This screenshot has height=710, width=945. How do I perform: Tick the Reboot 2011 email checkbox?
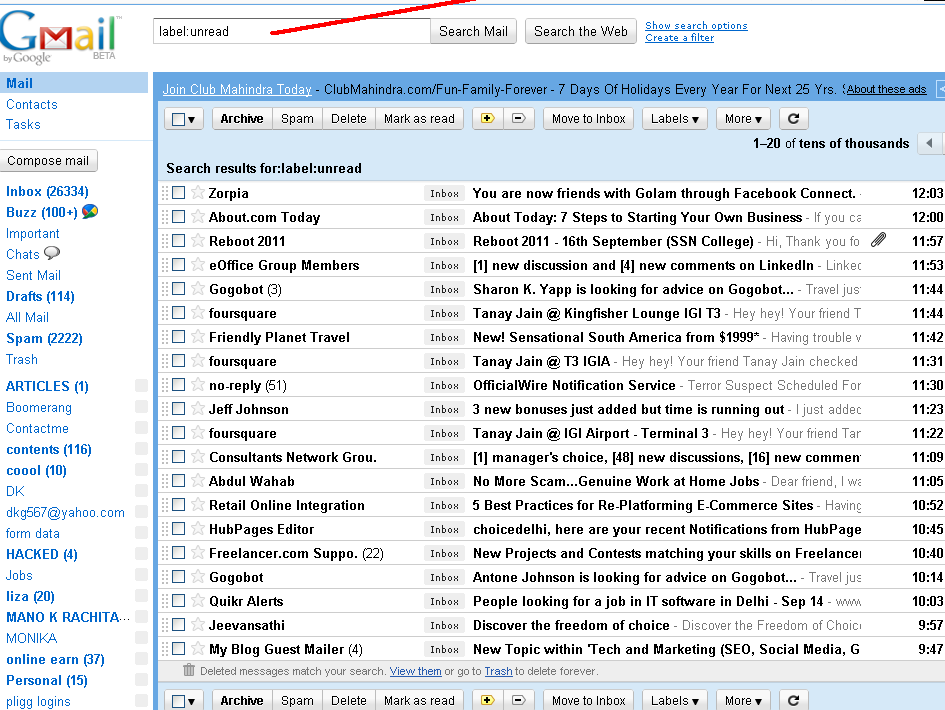pyautogui.click(x=178, y=240)
